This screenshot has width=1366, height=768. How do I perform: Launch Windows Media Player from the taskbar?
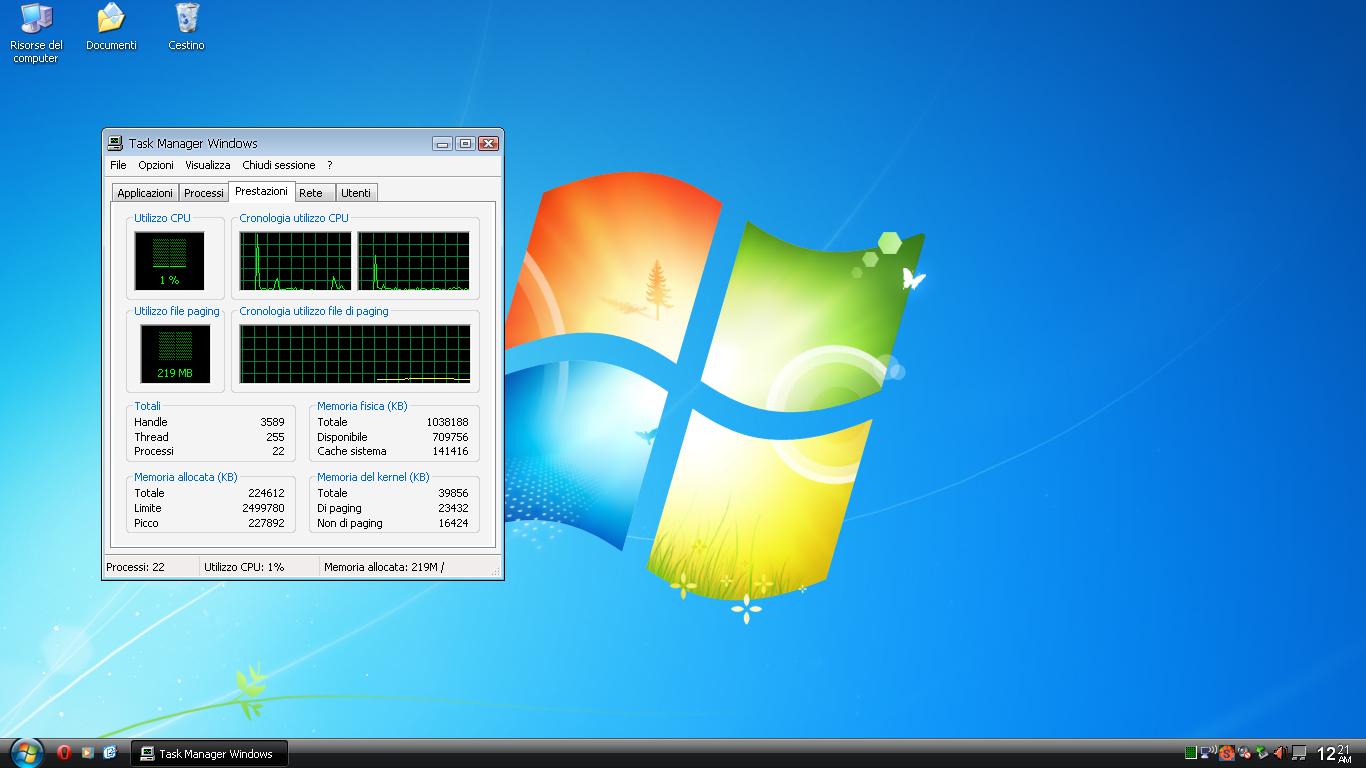pos(87,753)
